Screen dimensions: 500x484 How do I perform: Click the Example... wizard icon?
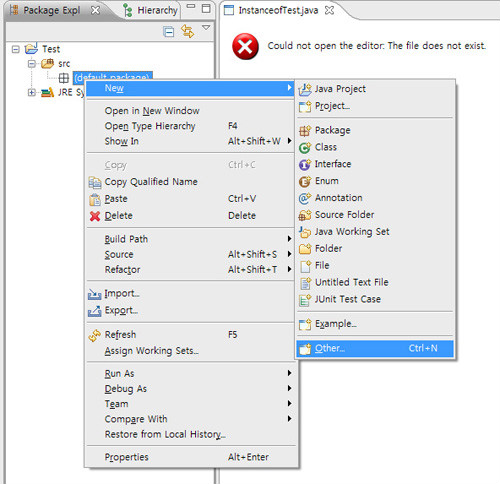(305, 324)
